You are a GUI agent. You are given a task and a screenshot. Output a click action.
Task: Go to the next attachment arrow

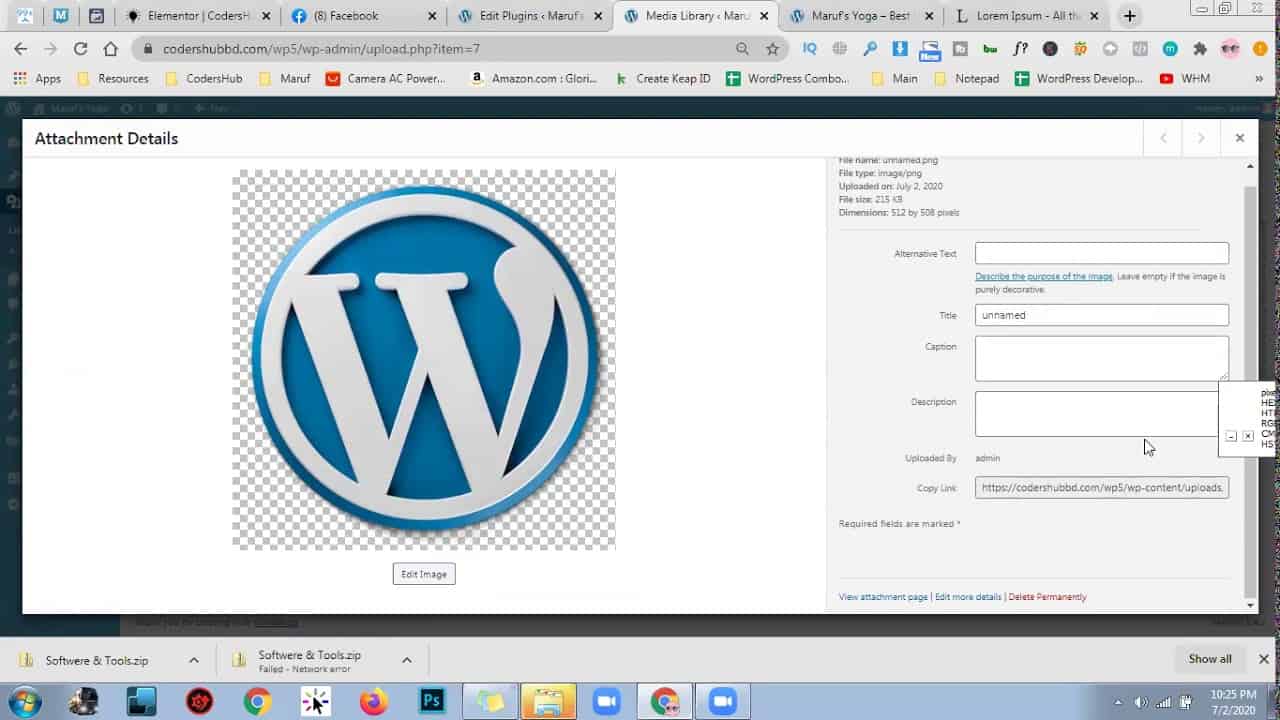coord(1201,138)
